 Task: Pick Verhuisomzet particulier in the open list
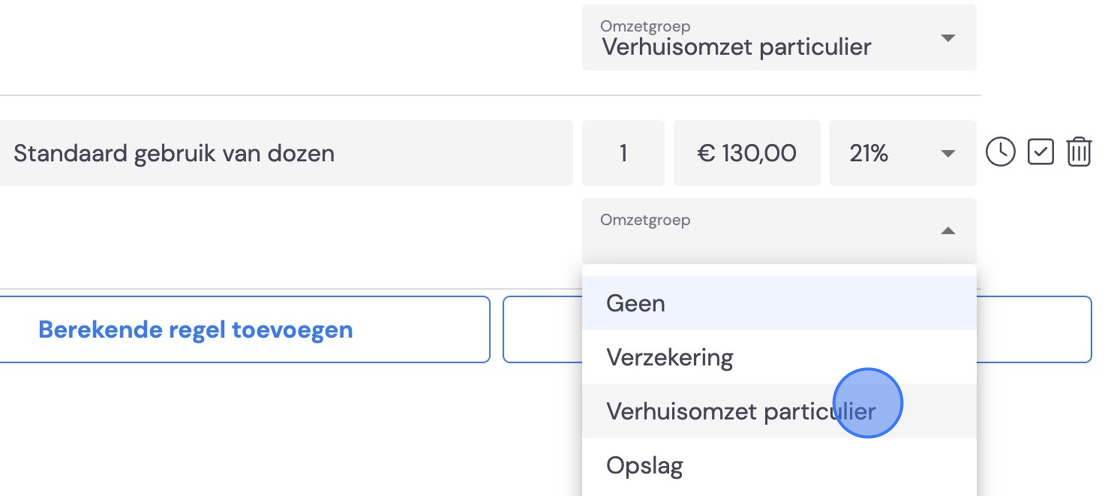[779, 412]
